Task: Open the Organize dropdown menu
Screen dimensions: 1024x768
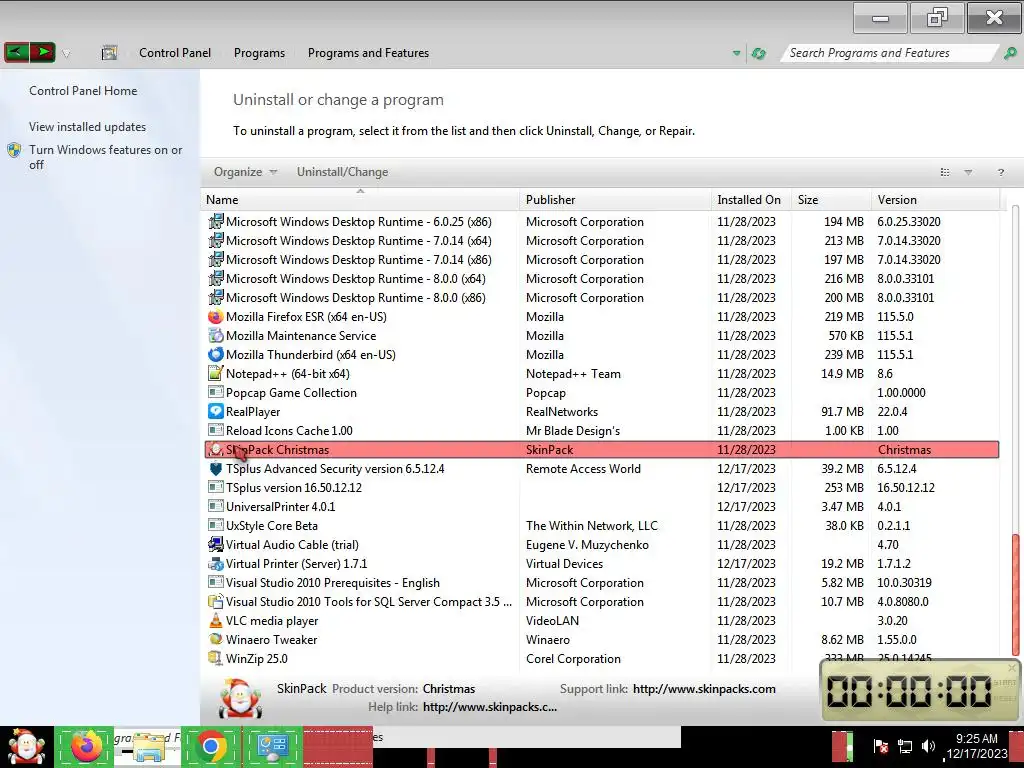Action: (x=246, y=172)
